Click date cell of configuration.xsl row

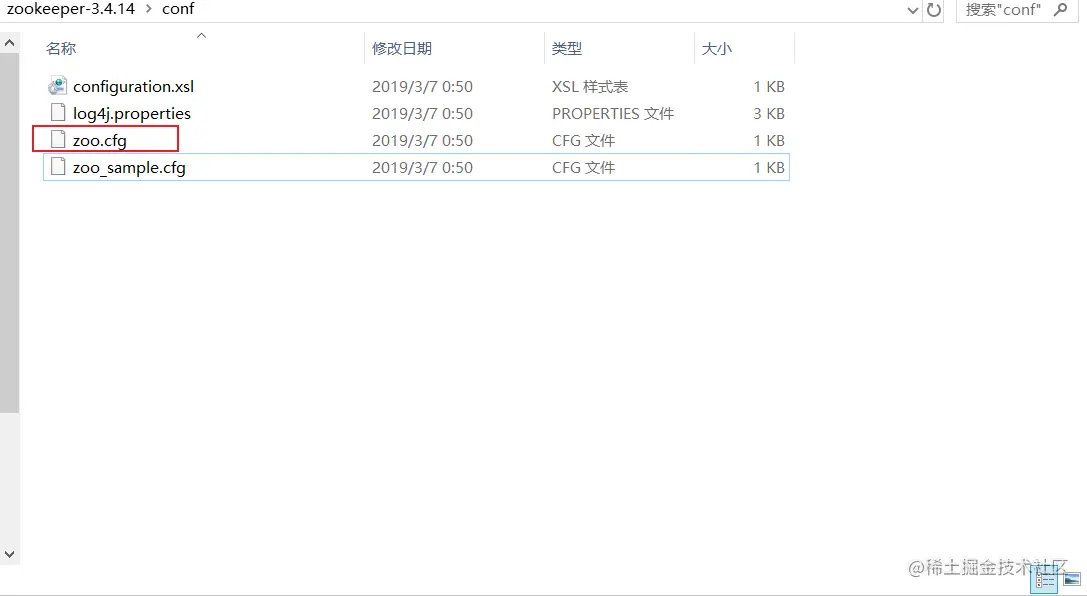(422, 87)
